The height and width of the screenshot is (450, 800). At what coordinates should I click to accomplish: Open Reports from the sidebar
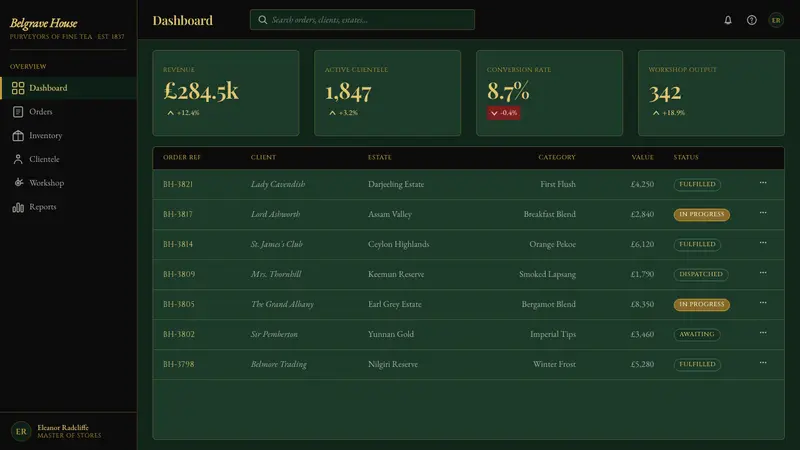[x=68, y=207]
